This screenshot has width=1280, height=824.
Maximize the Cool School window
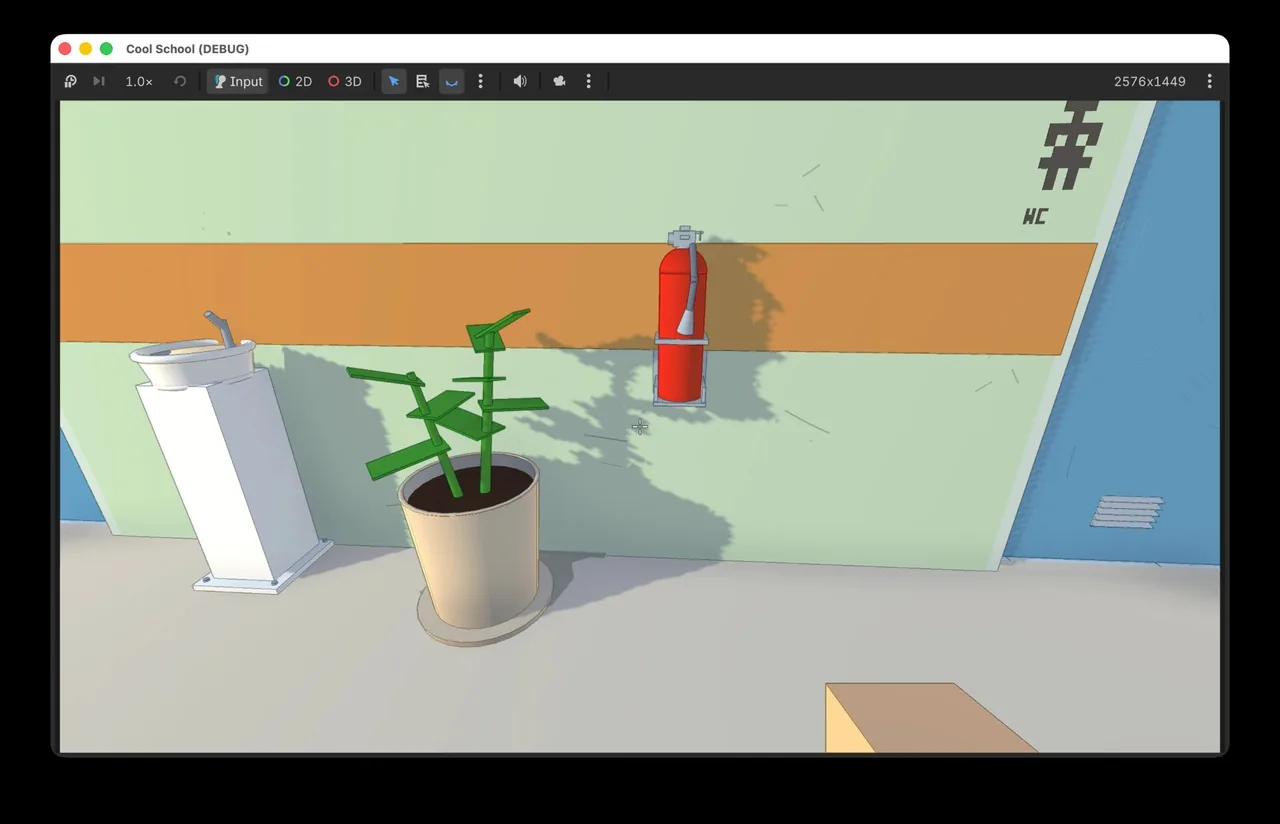point(106,49)
